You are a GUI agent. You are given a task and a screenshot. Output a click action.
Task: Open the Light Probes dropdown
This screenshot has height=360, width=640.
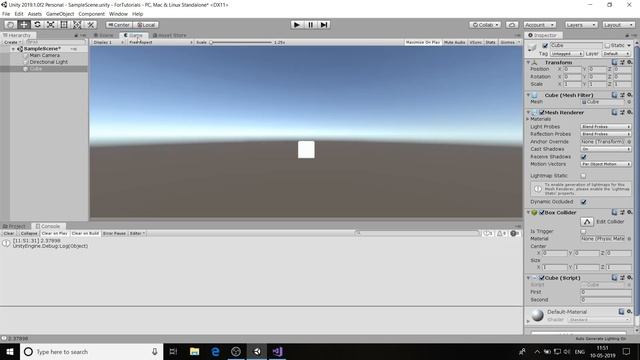(x=606, y=127)
